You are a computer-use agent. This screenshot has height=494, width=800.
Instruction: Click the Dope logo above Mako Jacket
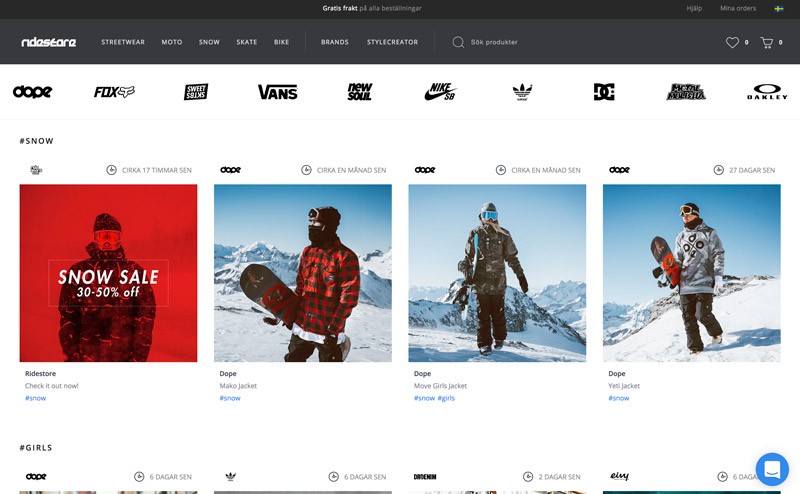231,170
